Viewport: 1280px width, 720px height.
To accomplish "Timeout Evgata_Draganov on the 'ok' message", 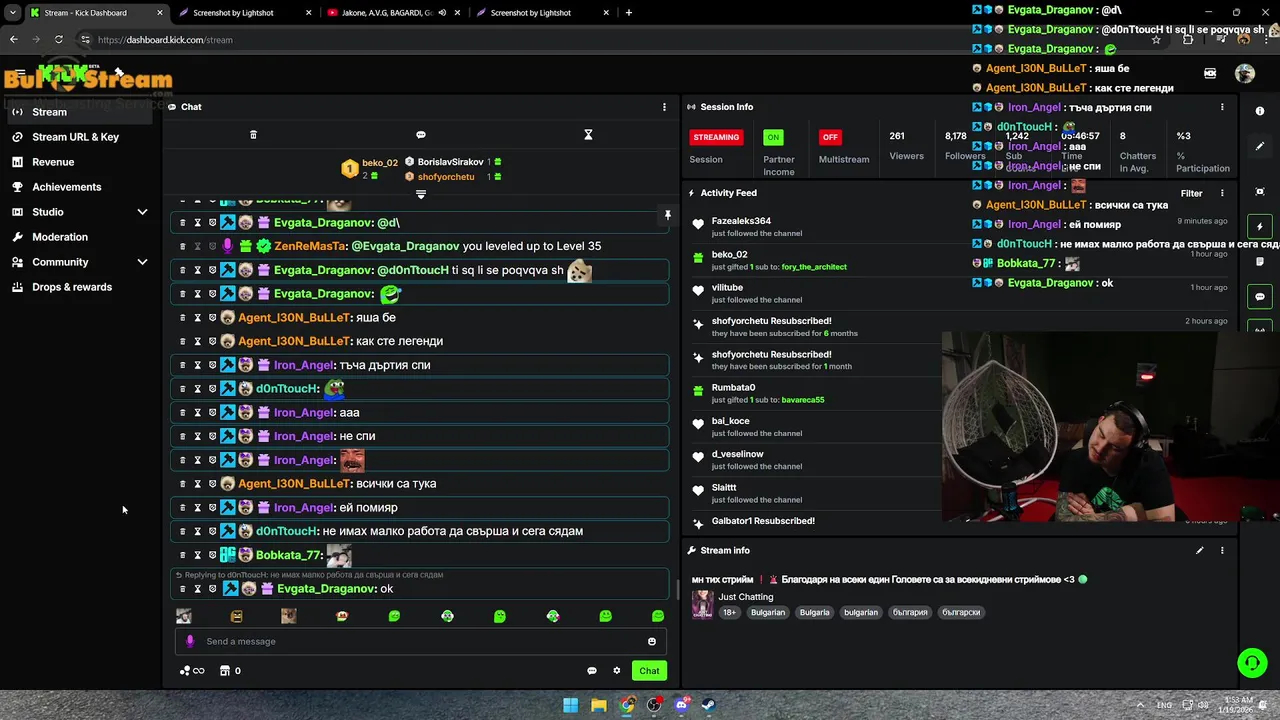I will click(197, 589).
